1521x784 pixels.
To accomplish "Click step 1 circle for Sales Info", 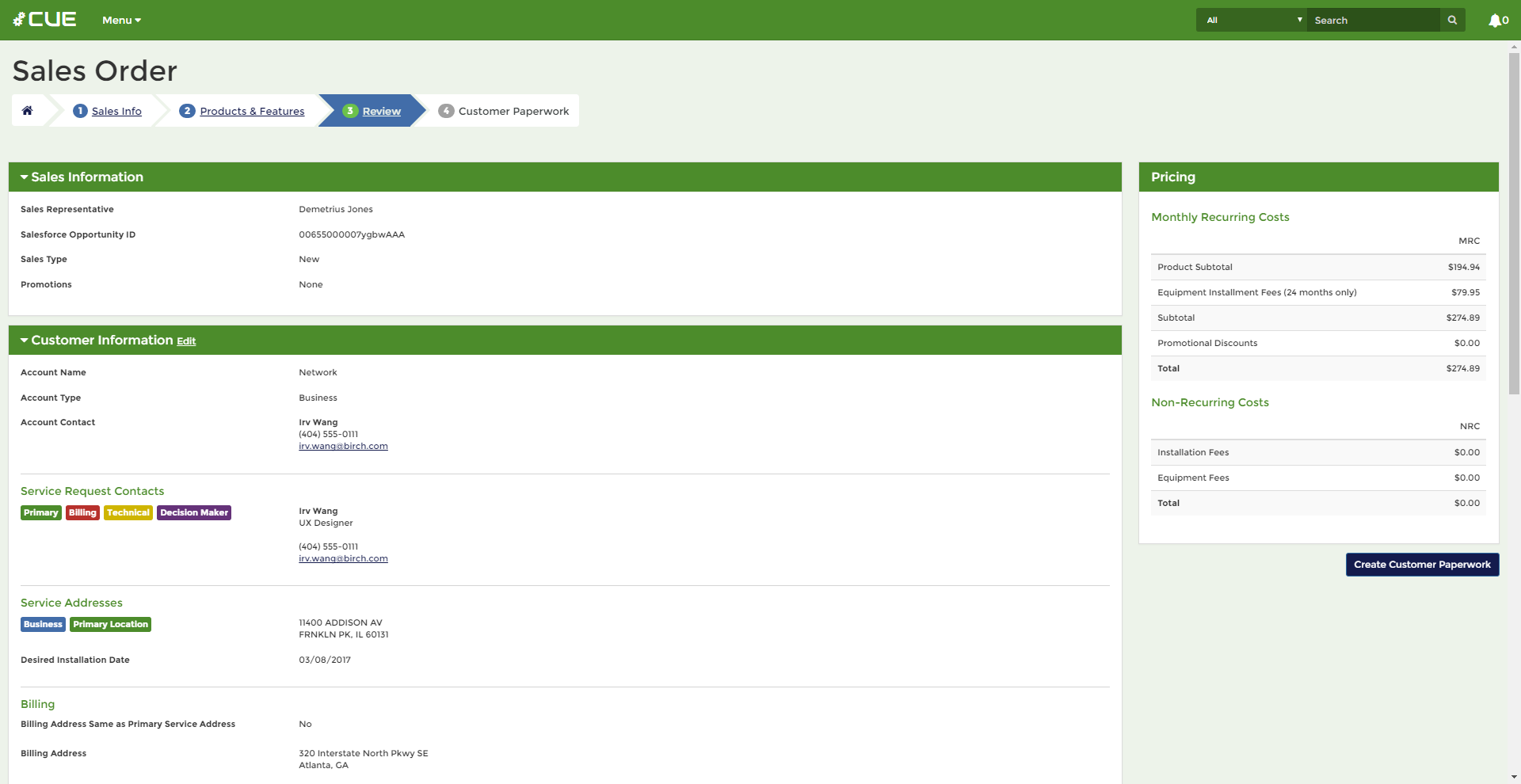I will tap(80, 111).
